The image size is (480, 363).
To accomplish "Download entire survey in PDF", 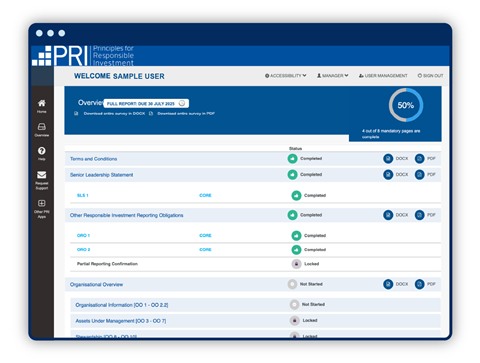I will (x=186, y=114).
